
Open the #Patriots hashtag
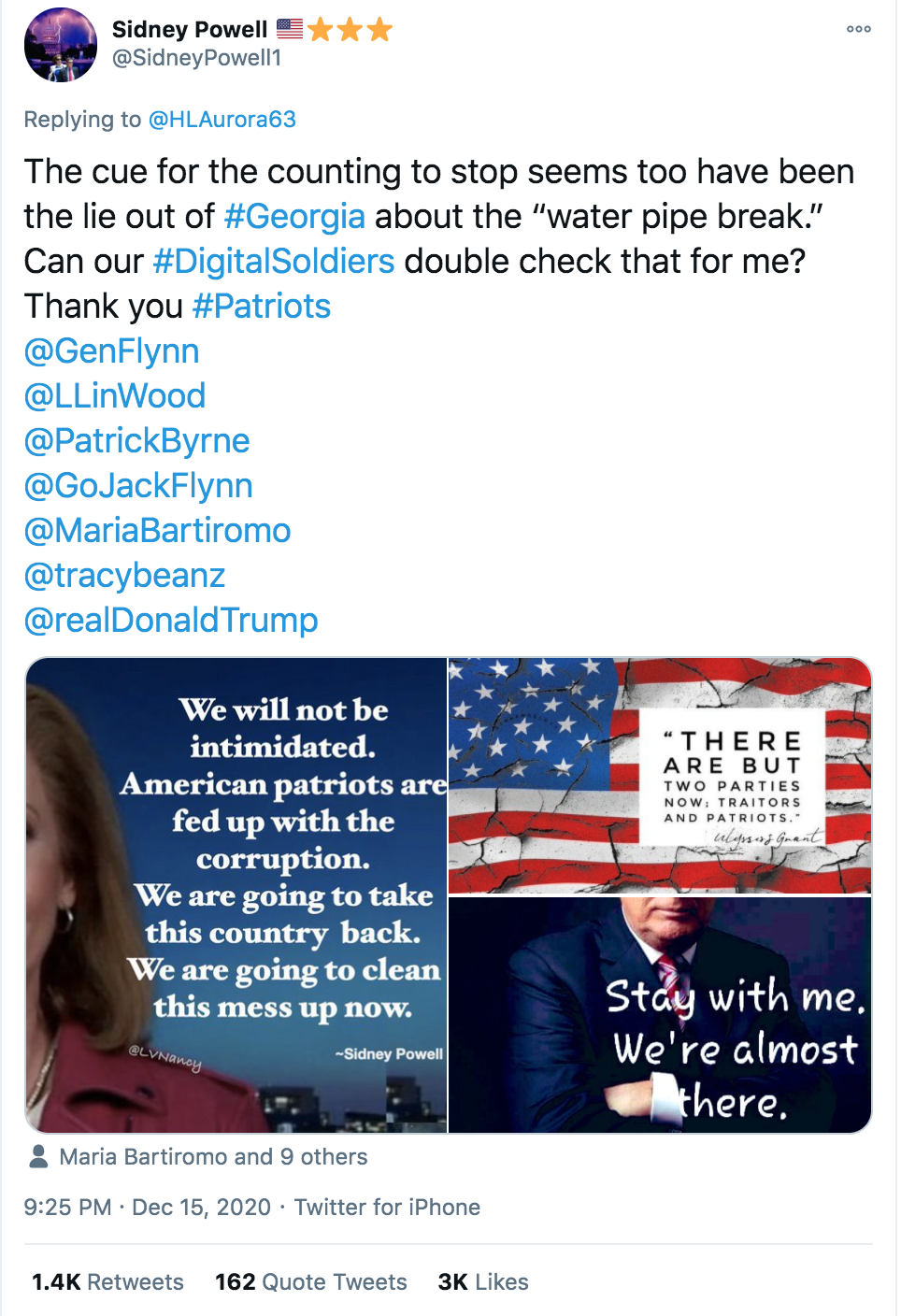click(261, 307)
